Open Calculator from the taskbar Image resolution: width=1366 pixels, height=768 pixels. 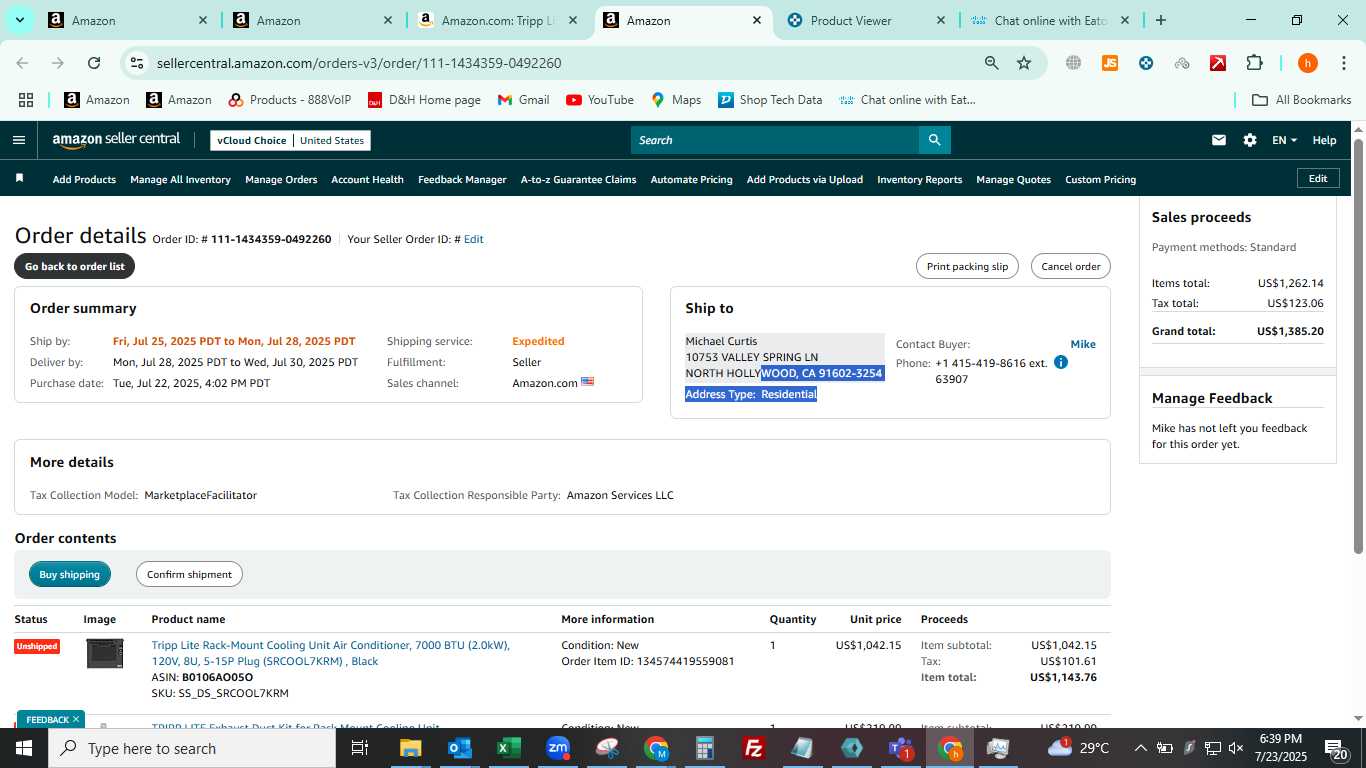(705, 748)
